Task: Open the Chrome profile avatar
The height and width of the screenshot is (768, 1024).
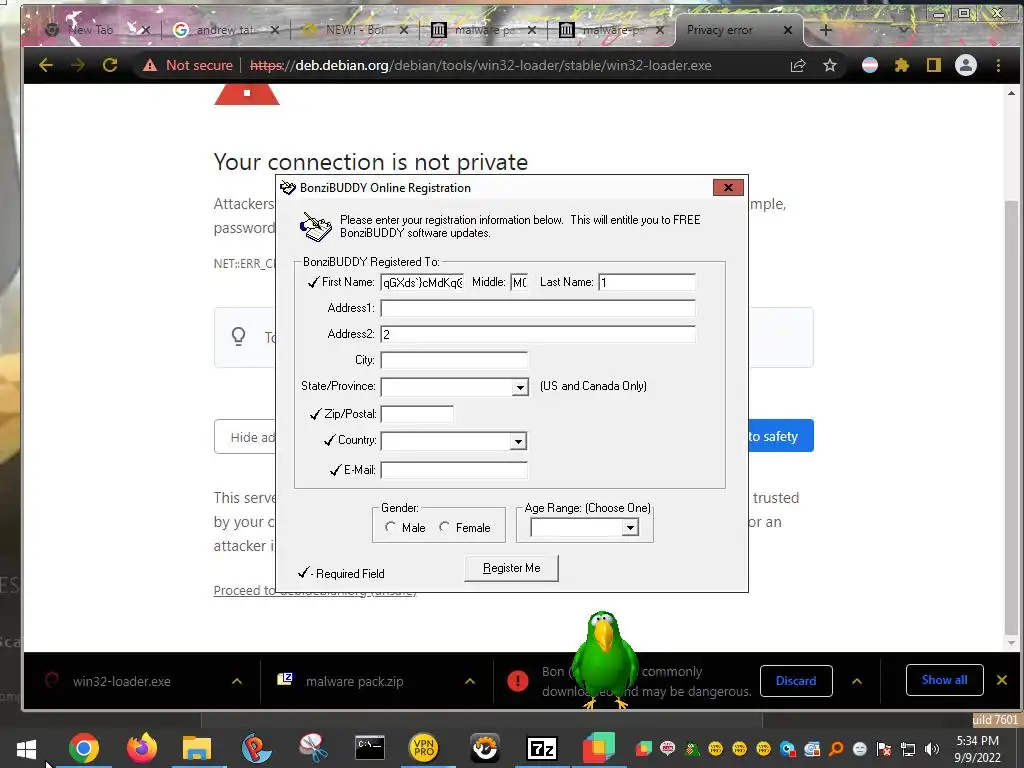Action: [x=966, y=65]
